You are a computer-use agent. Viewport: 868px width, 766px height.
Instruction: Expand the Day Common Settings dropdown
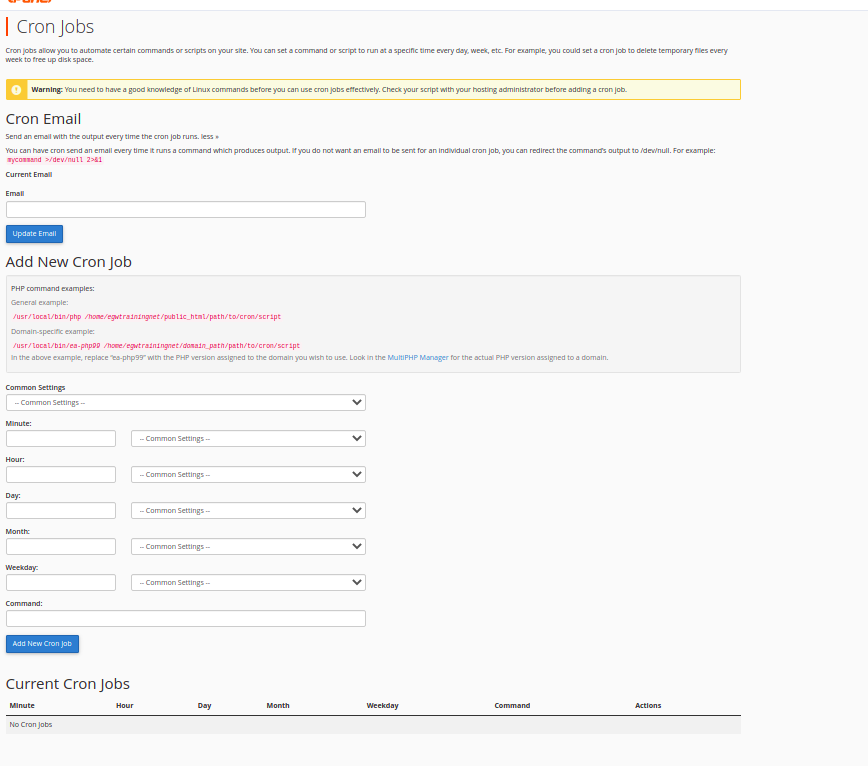click(x=248, y=510)
